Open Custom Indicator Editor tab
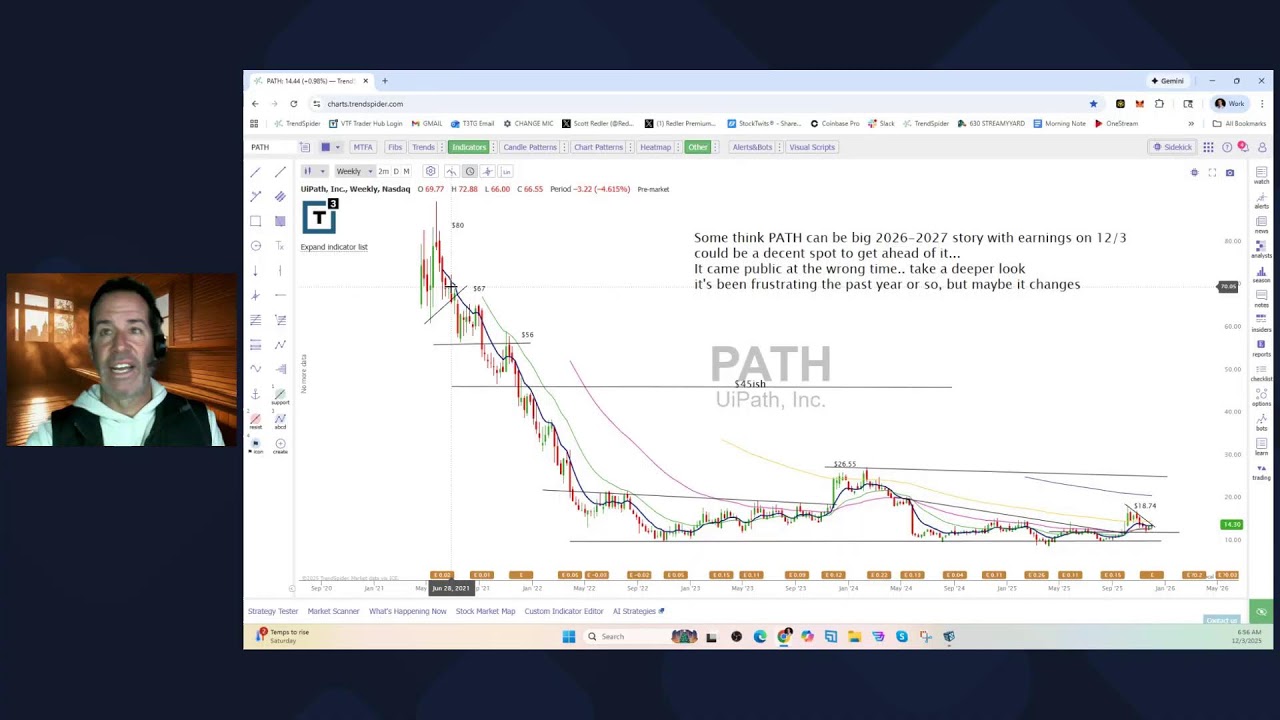Image resolution: width=1280 pixels, height=720 pixels. click(x=564, y=611)
